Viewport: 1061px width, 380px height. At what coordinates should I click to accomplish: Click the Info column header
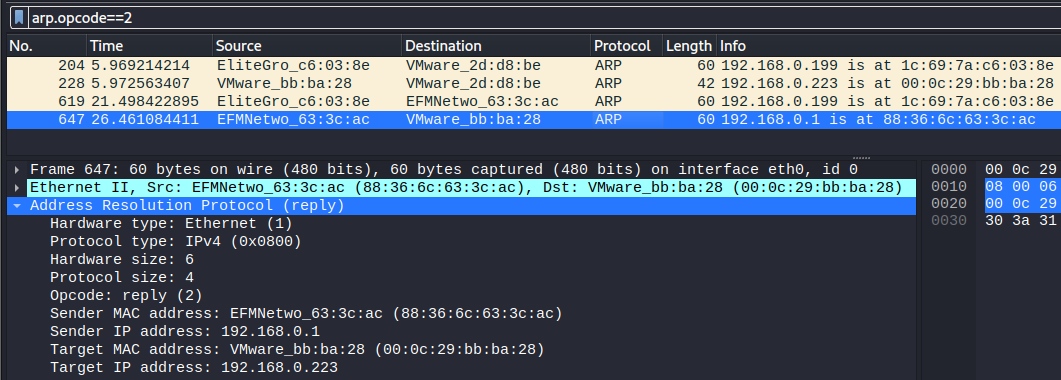[888, 46]
